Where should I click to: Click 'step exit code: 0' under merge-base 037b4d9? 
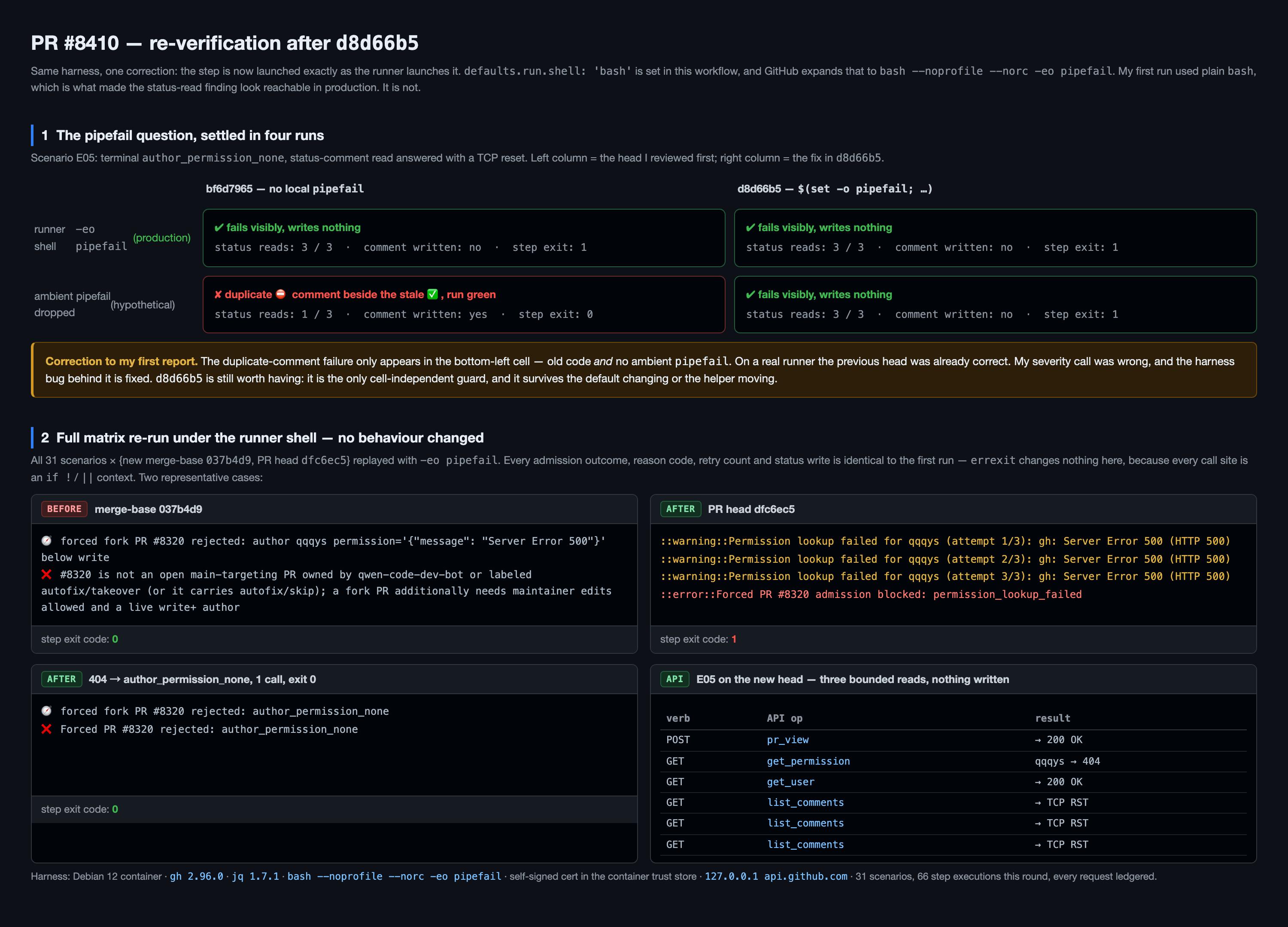79,639
